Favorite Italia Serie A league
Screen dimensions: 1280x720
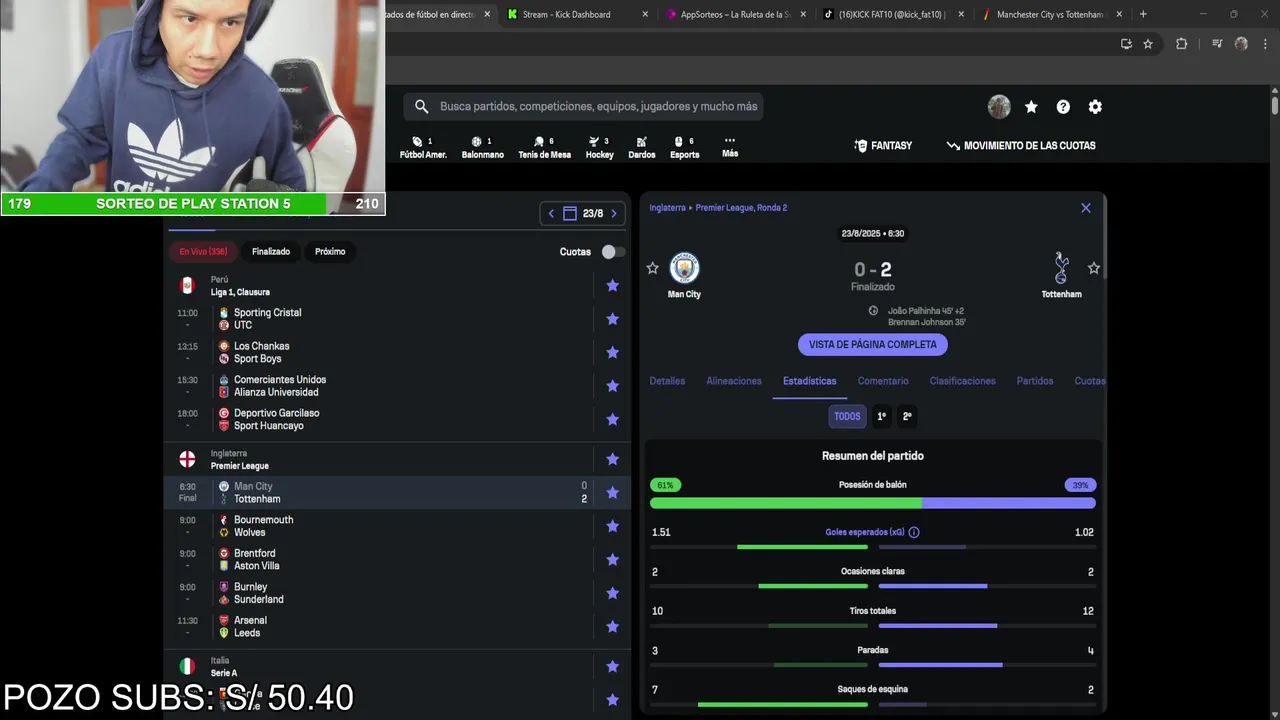coord(612,666)
